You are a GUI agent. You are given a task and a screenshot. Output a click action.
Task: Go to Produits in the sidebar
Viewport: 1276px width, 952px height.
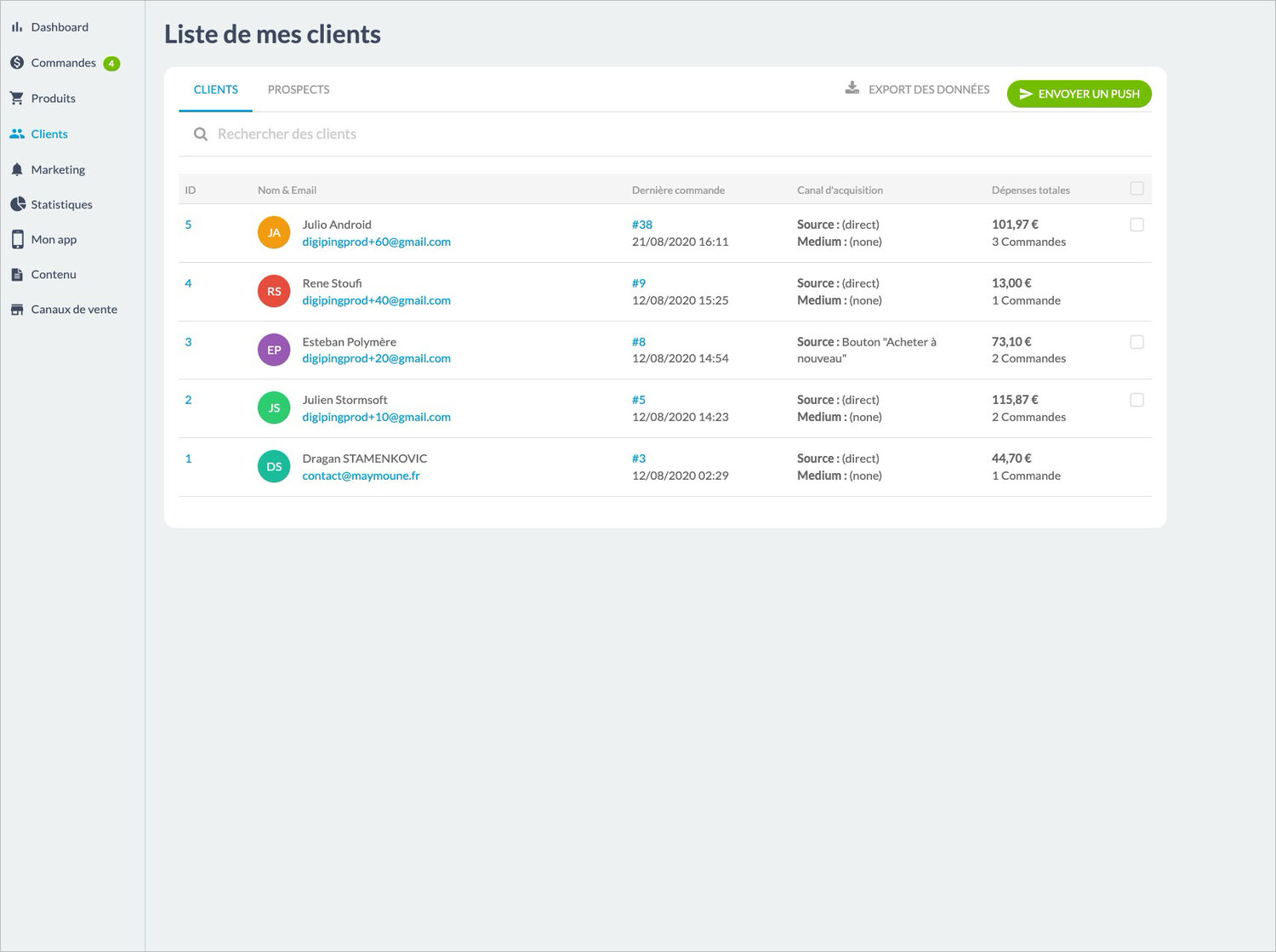(x=54, y=99)
